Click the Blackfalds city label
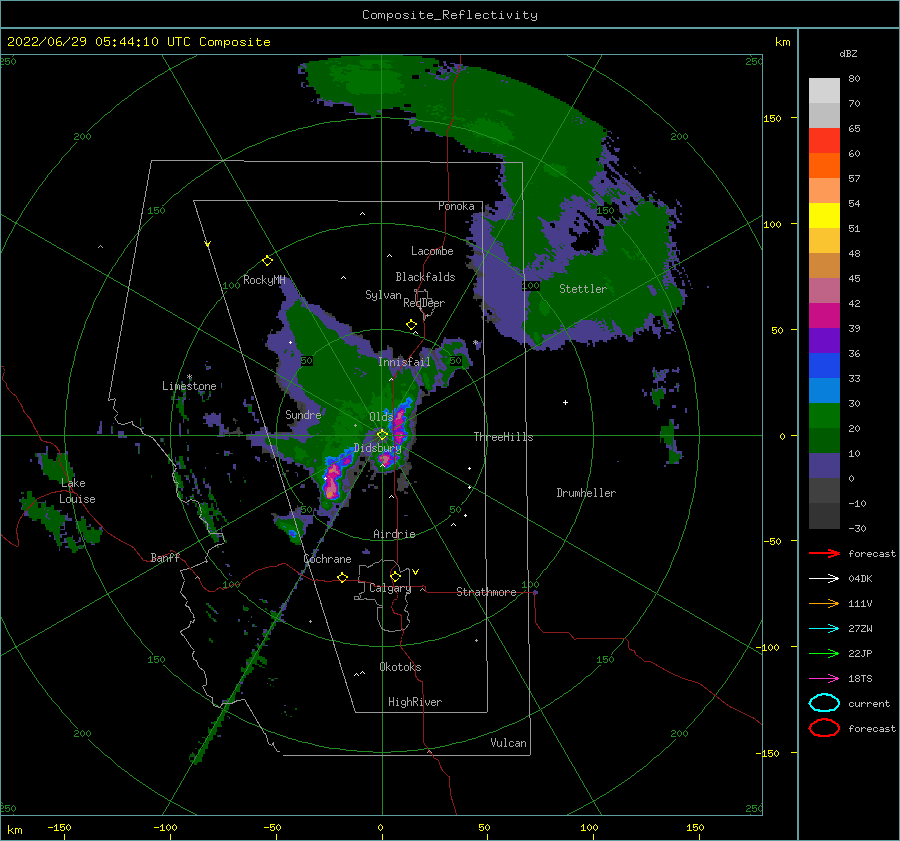The width and height of the screenshot is (900, 841). (425, 277)
